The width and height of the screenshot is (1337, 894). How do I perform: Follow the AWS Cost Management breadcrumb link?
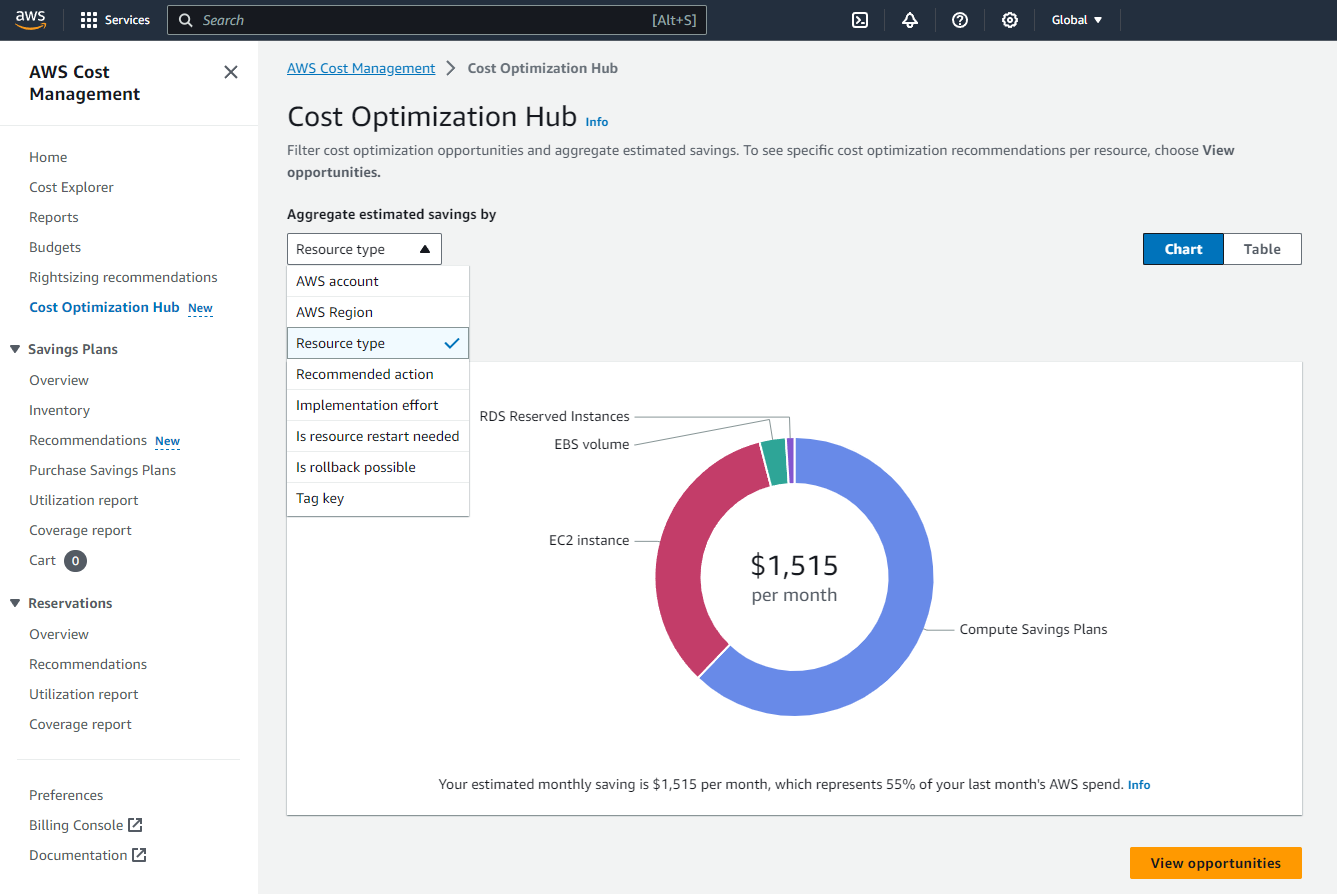361,67
